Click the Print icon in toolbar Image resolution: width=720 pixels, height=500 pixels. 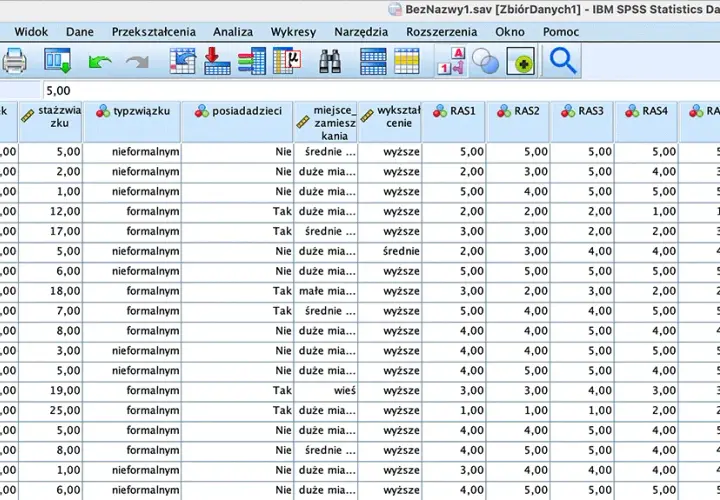coord(14,61)
